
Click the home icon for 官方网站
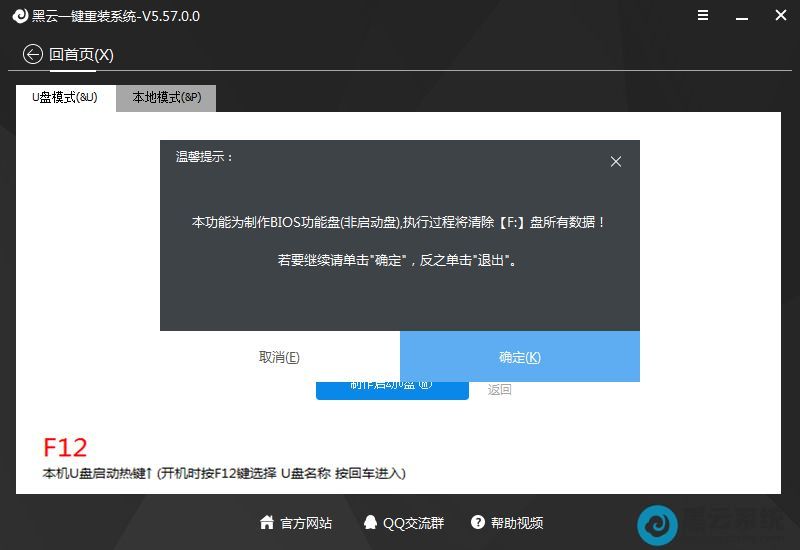tap(267, 522)
